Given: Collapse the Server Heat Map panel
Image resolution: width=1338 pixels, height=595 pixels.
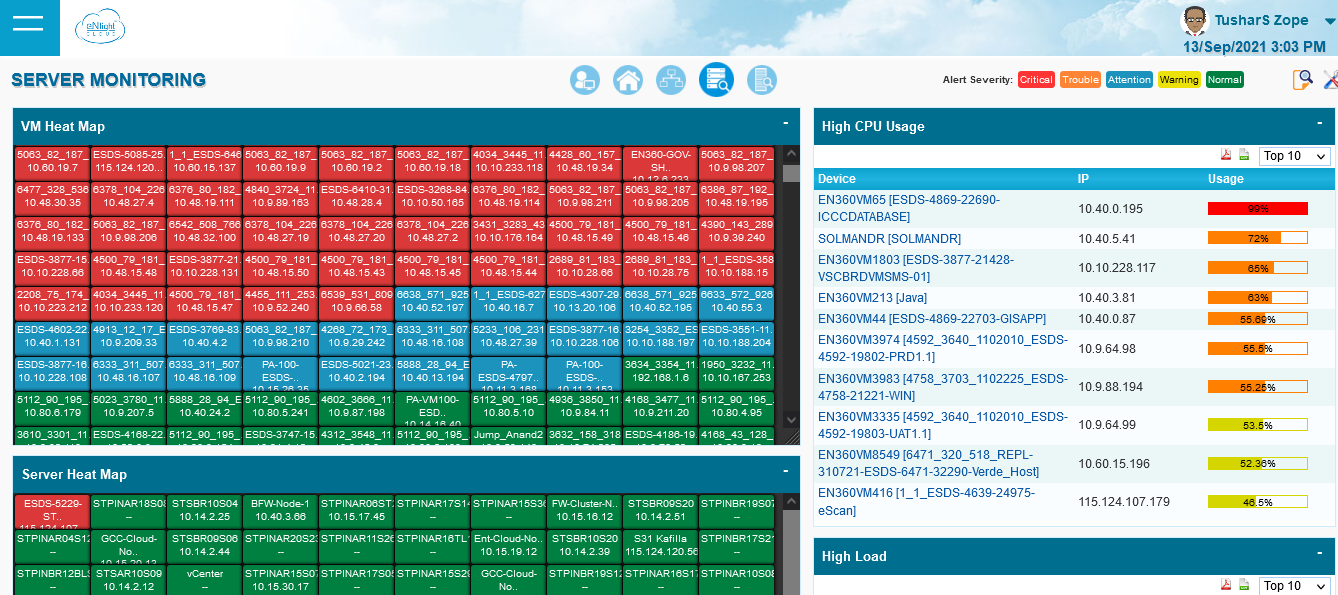Looking at the screenshot, I should pyautogui.click(x=786, y=472).
